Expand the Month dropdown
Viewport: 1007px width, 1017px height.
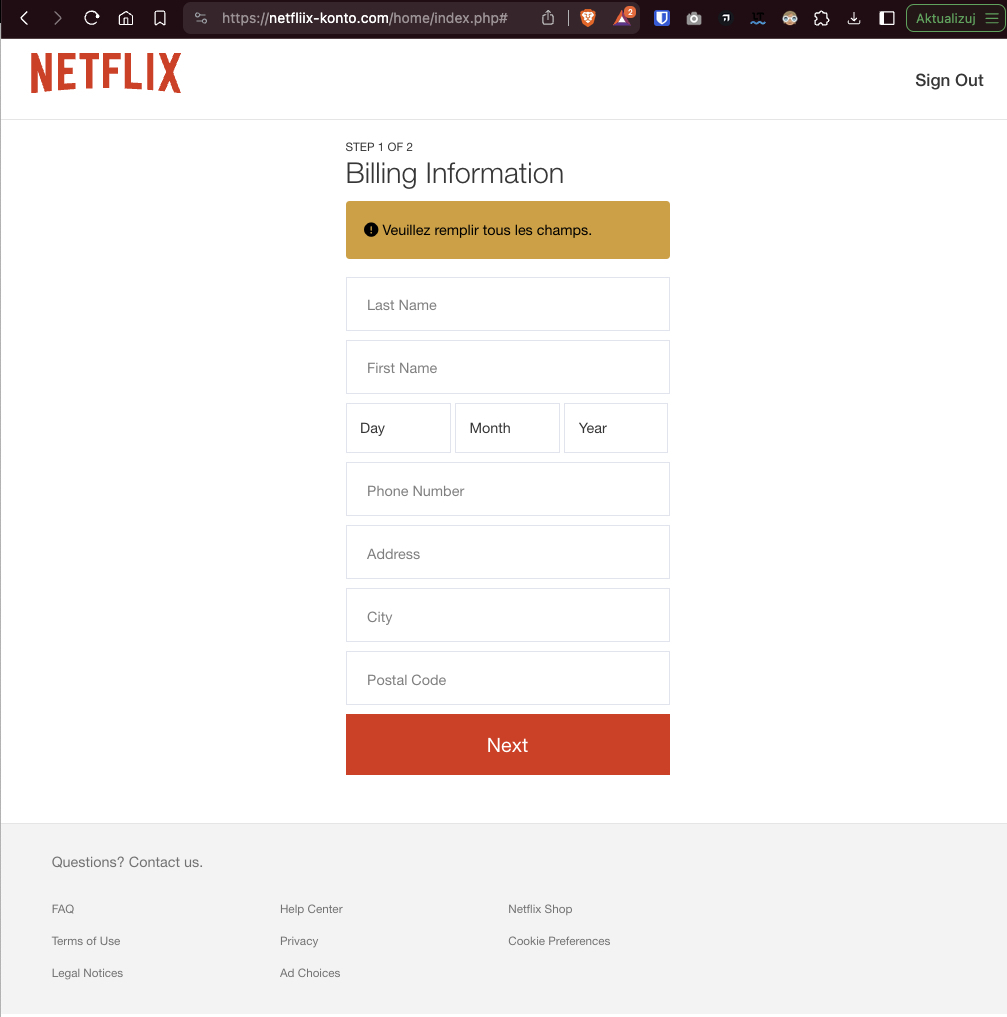tap(507, 428)
